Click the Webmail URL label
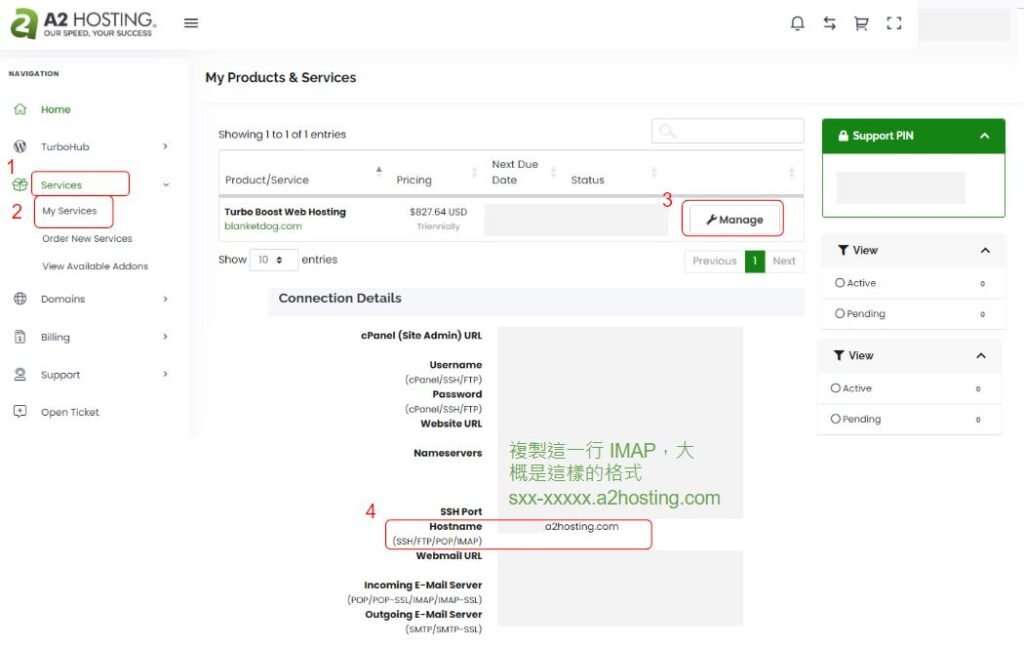The height and width of the screenshot is (647, 1024). [449, 556]
